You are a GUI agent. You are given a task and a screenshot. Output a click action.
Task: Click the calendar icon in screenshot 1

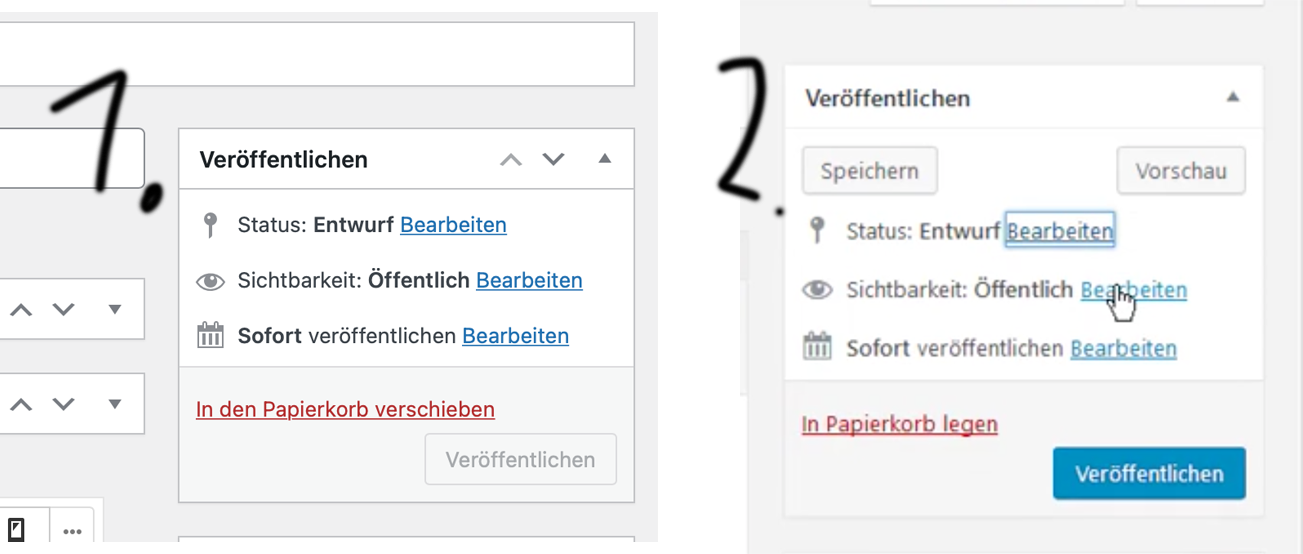click(210, 335)
